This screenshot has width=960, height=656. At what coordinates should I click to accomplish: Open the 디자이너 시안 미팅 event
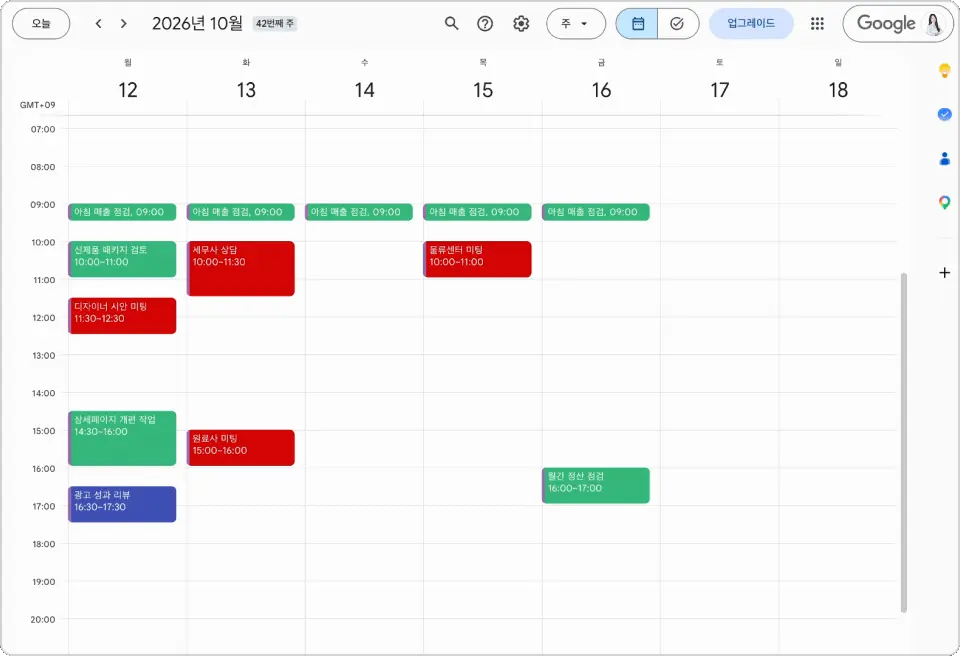coord(122,316)
